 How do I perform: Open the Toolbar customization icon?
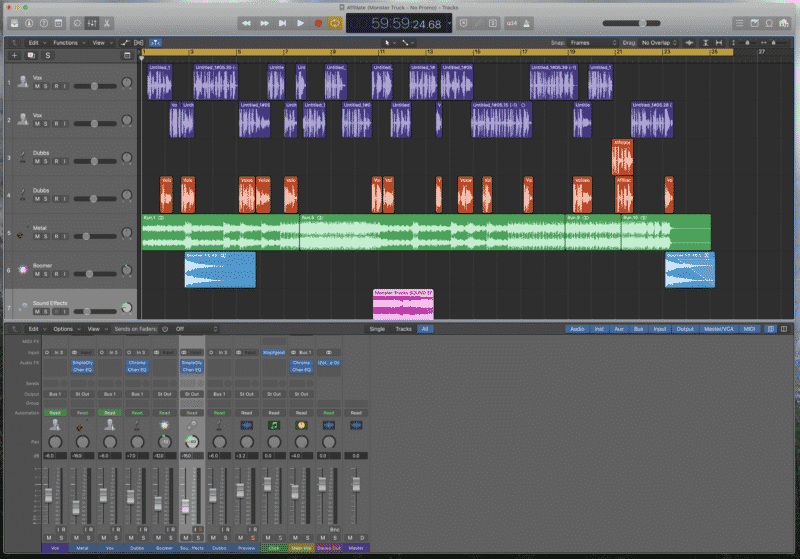[x=59, y=23]
